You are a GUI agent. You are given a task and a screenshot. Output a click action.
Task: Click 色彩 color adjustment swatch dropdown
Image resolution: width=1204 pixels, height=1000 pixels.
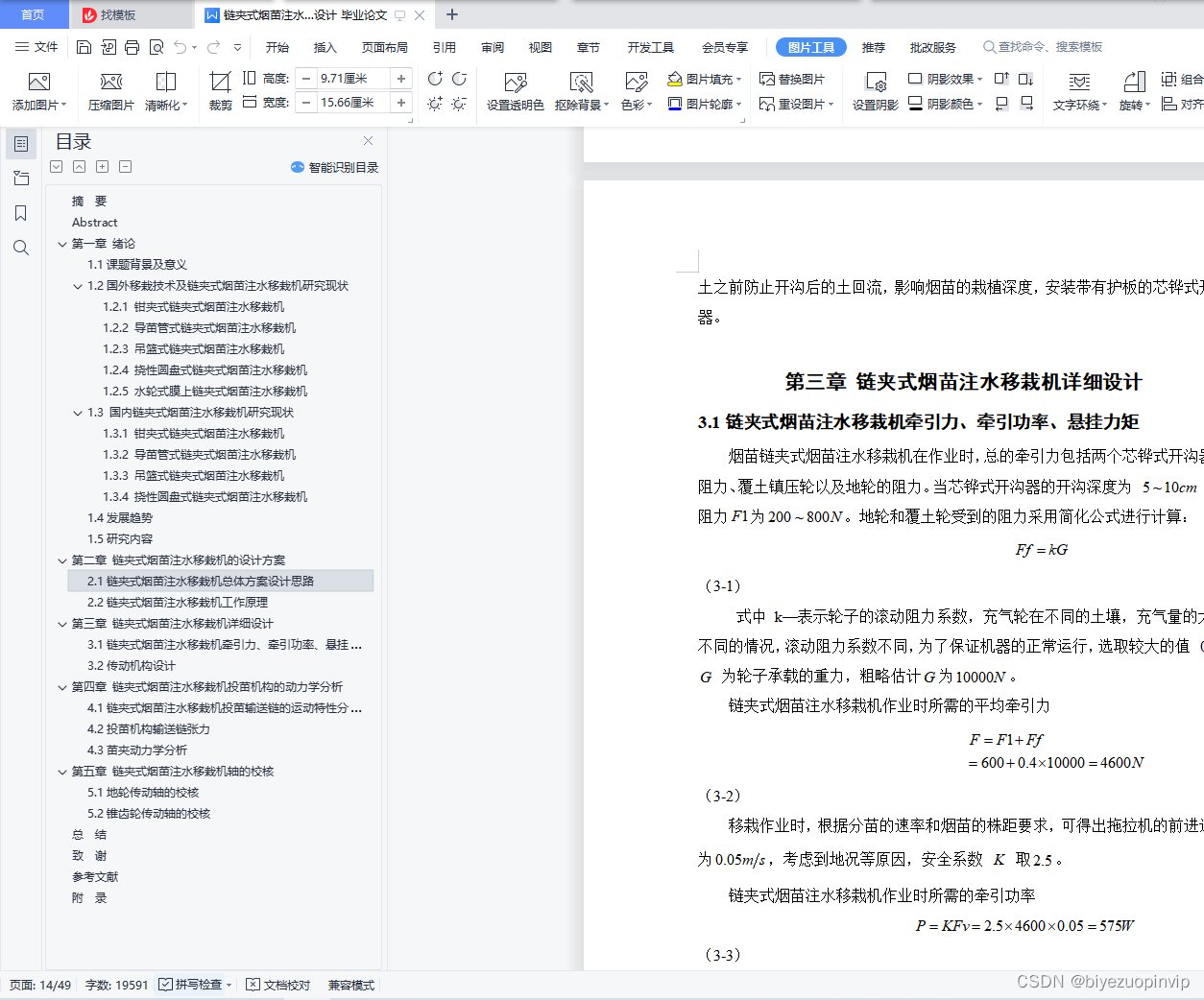tap(636, 93)
